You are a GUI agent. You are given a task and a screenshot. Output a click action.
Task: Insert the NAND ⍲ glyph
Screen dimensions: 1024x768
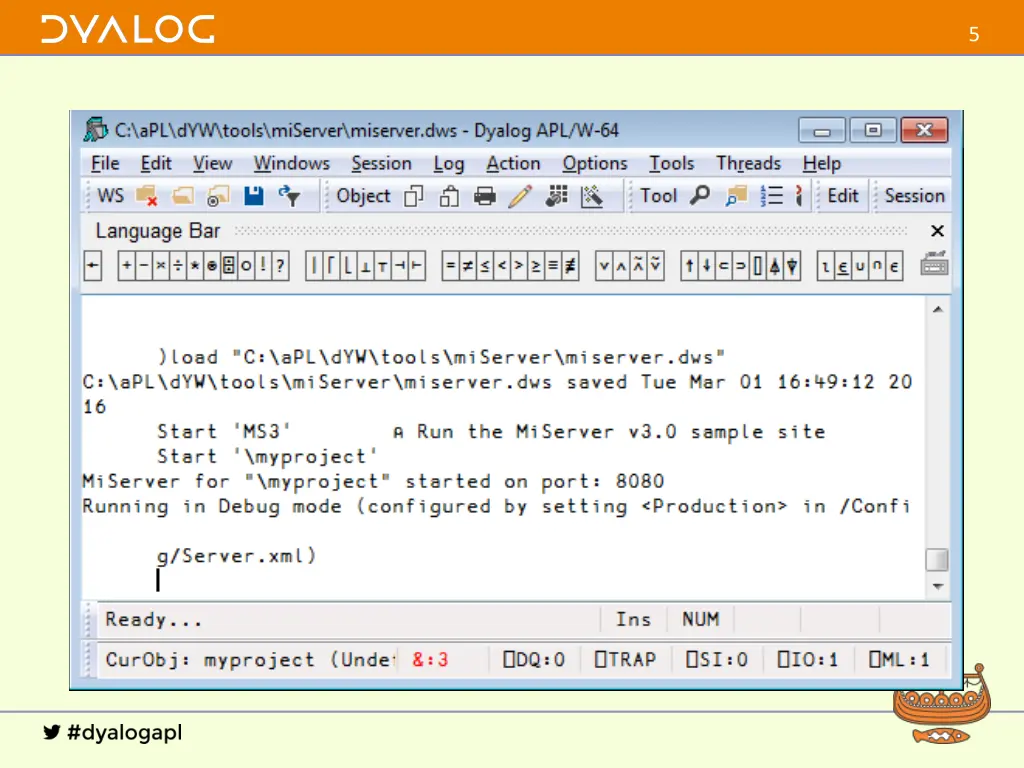[638, 266]
